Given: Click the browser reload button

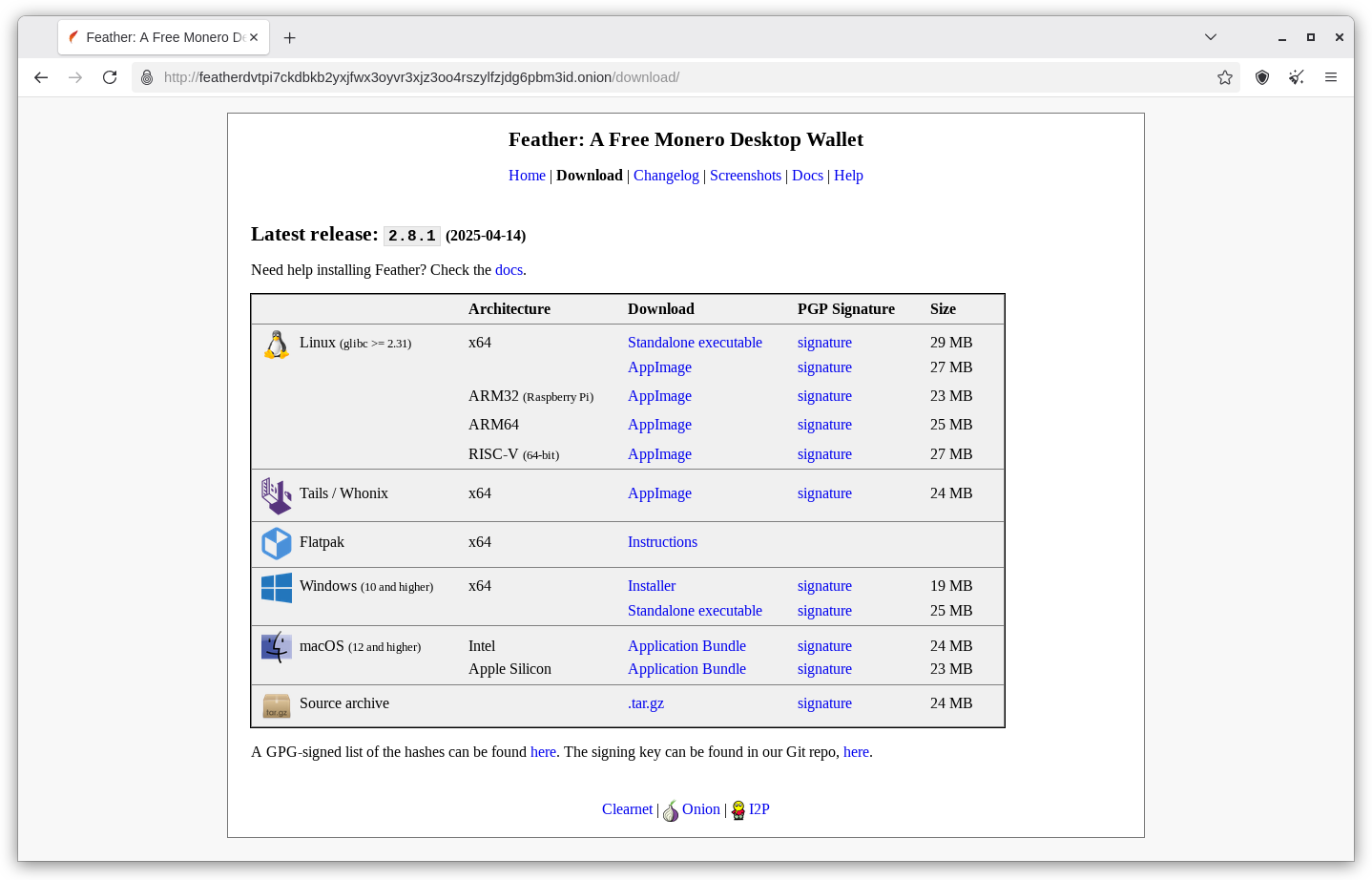Looking at the screenshot, I should coord(110,77).
